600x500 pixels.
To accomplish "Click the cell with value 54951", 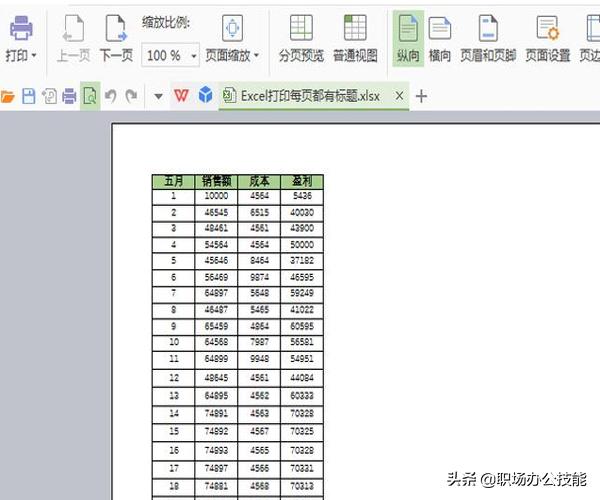I will [302, 359].
